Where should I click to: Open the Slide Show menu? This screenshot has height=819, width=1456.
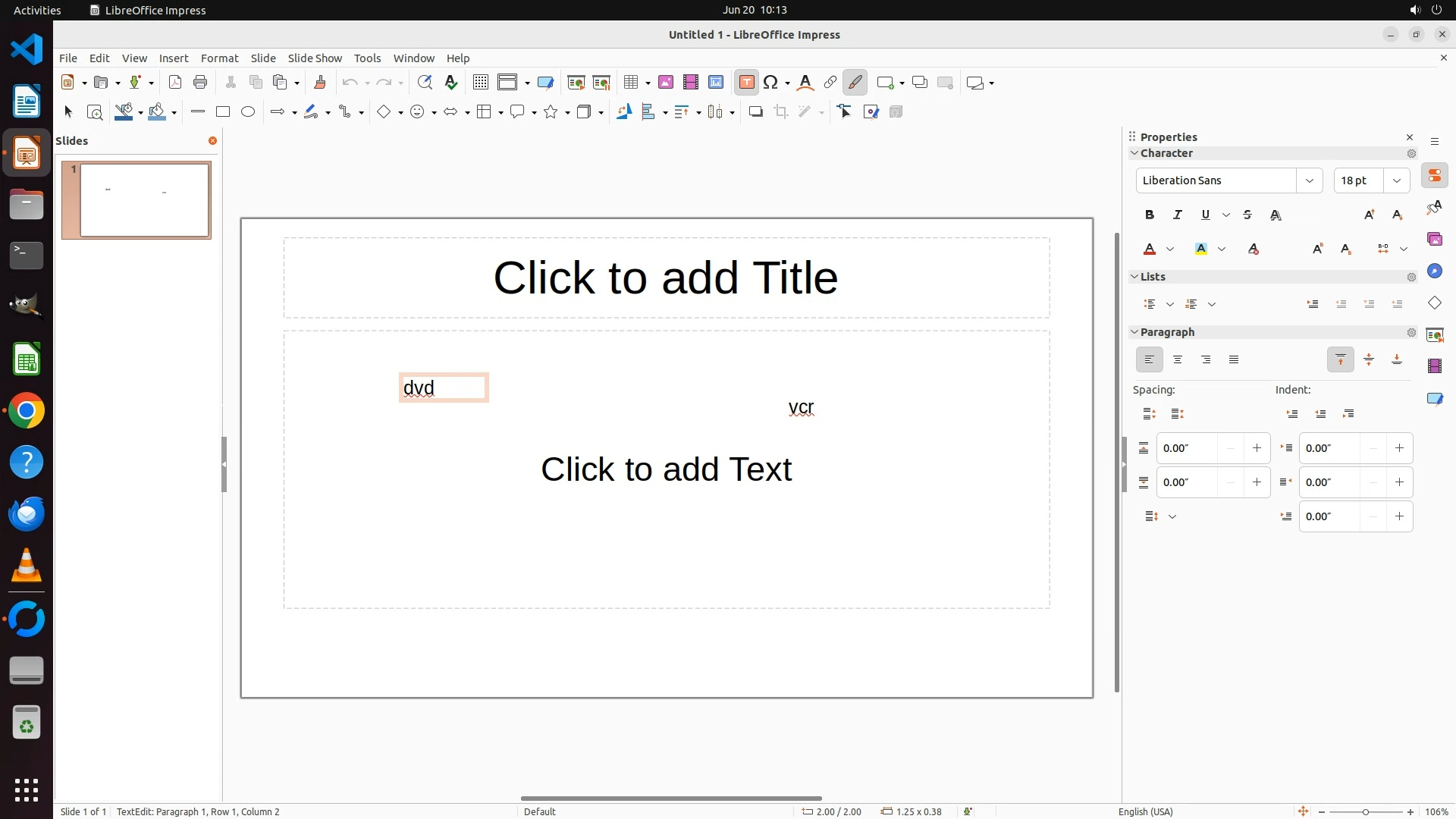[315, 58]
